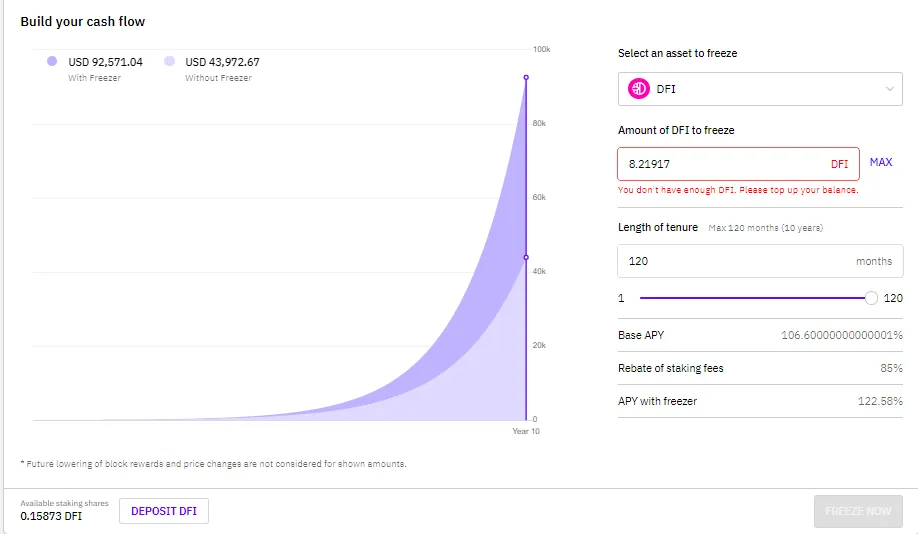Open the DFI asset selection box
The height and width of the screenshot is (534, 918).
click(760, 89)
